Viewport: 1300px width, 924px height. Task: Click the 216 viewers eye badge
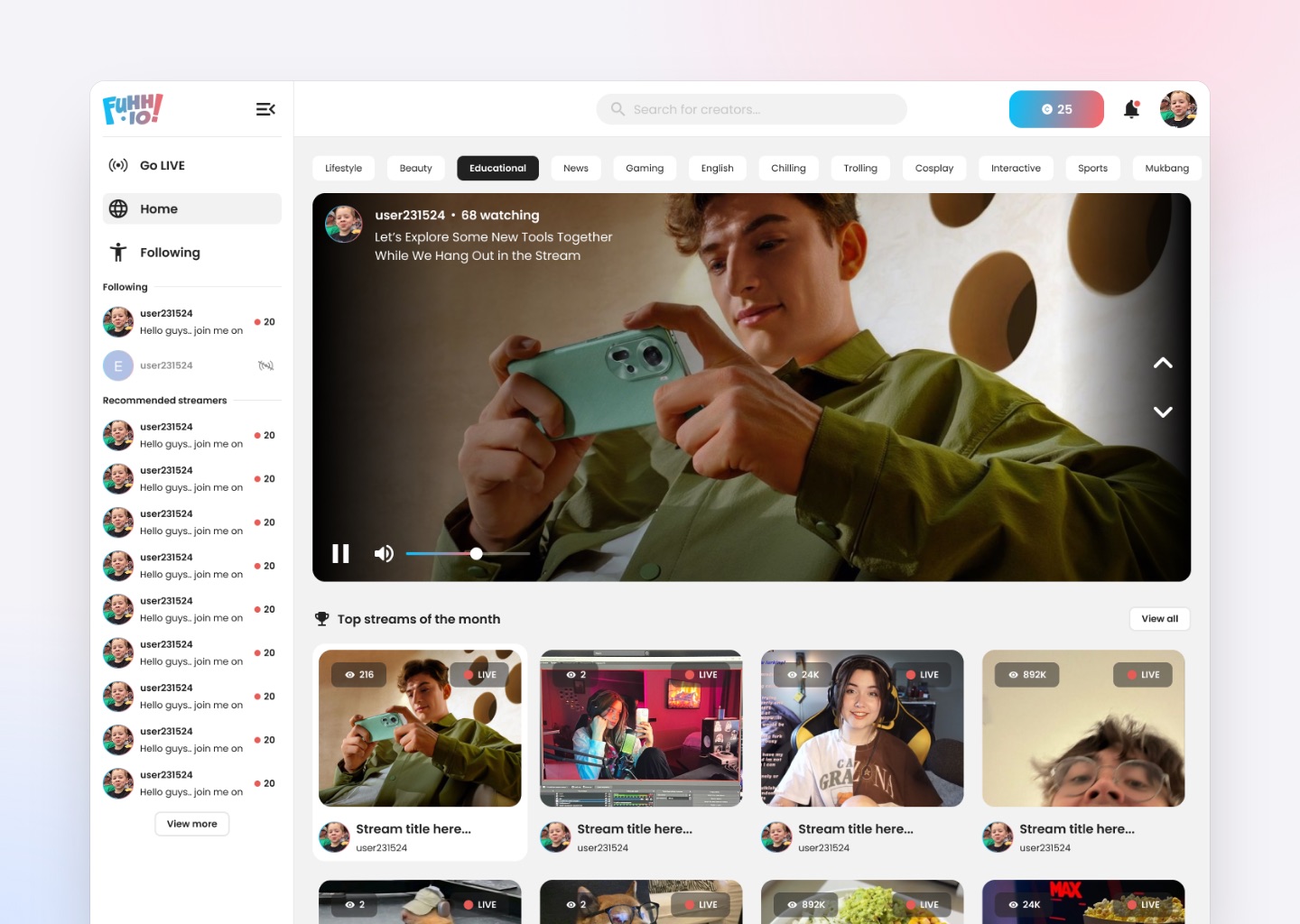point(359,675)
